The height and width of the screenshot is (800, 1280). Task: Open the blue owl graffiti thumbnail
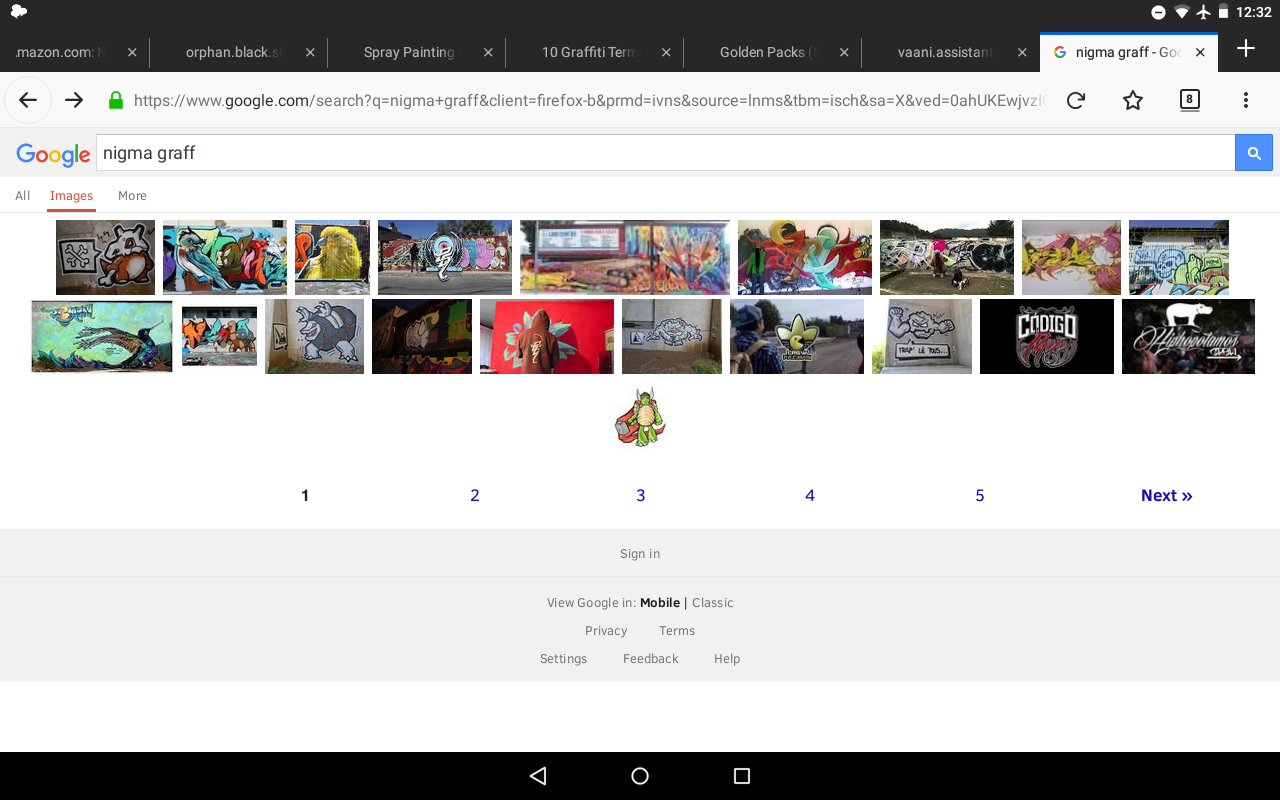225,257
